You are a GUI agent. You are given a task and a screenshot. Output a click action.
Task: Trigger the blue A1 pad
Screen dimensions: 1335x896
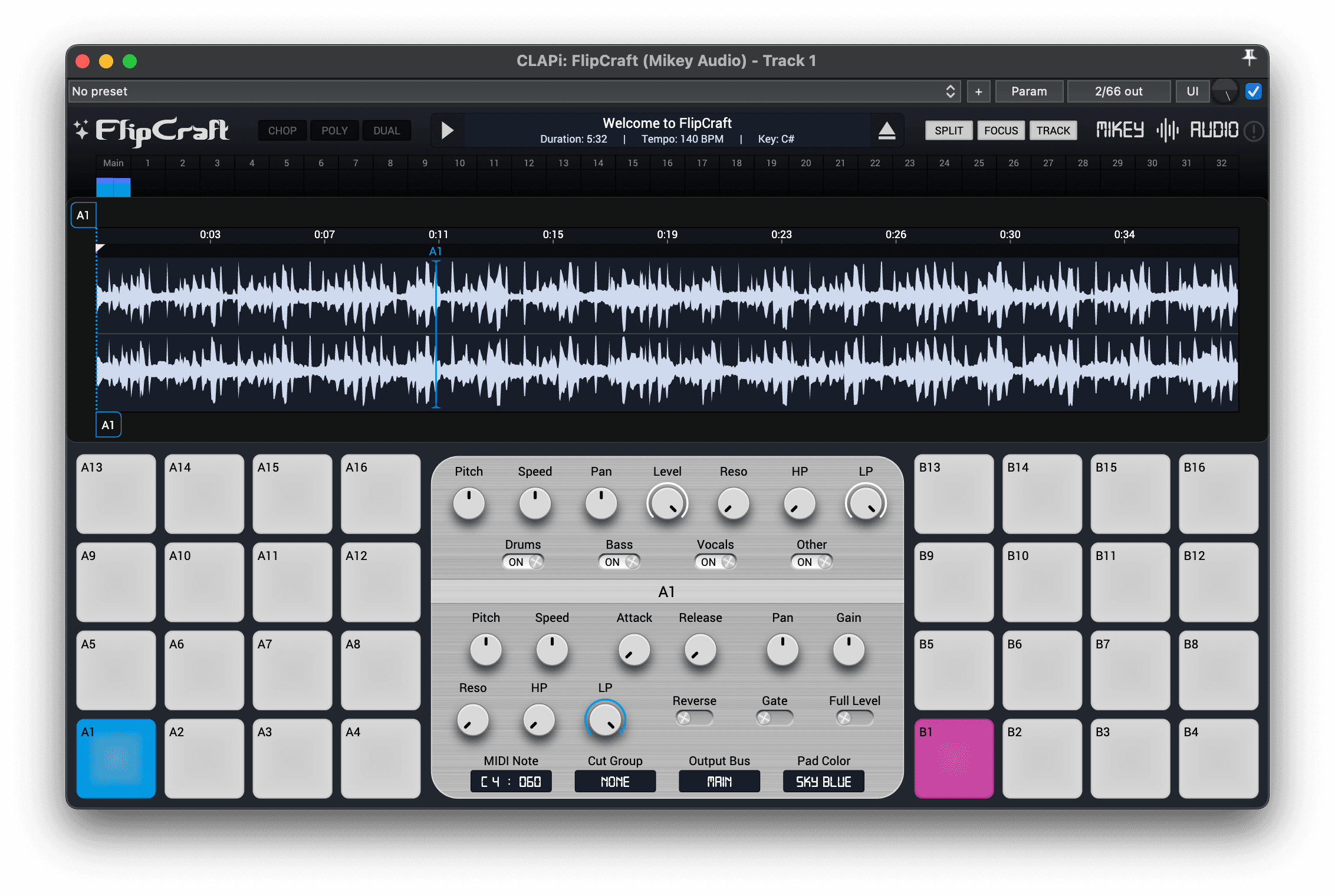(x=116, y=758)
